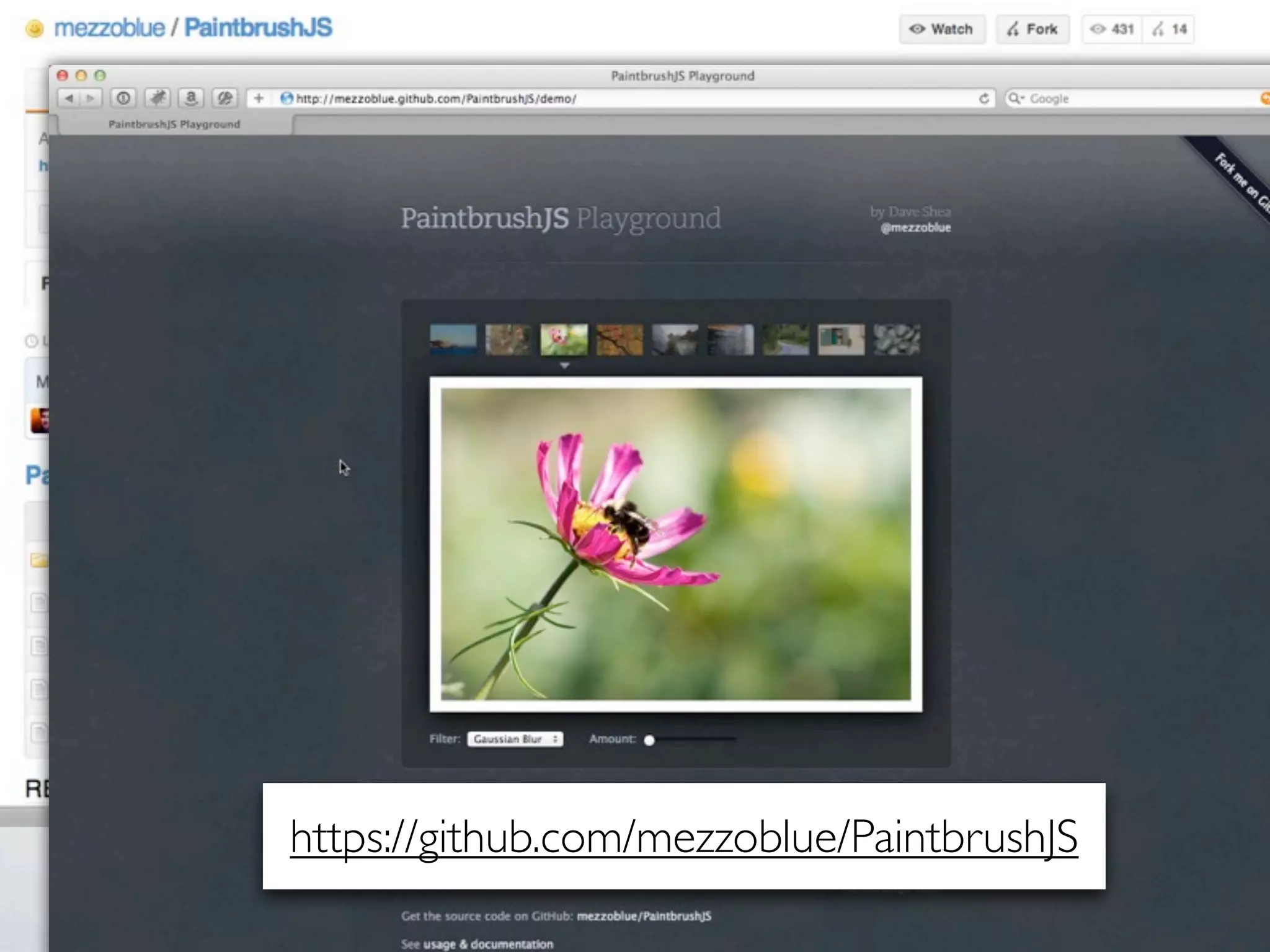Open the 14 forks count
Screen dimensions: 1270x952
tap(1169, 29)
